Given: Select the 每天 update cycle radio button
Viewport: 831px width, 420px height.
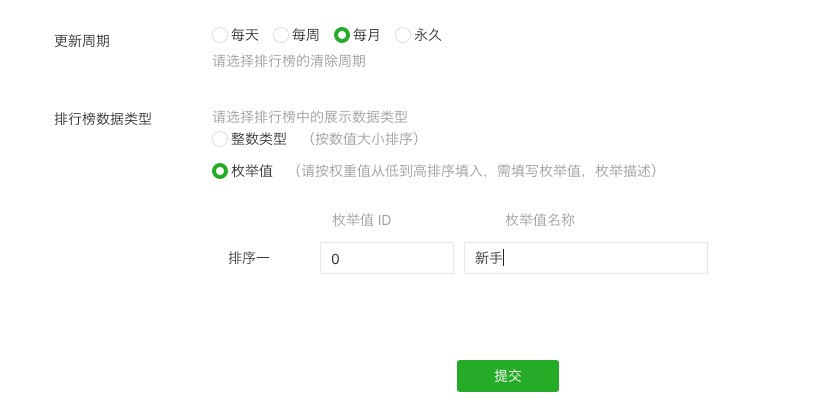Looking at the screenshot, I should click(220, 35).
